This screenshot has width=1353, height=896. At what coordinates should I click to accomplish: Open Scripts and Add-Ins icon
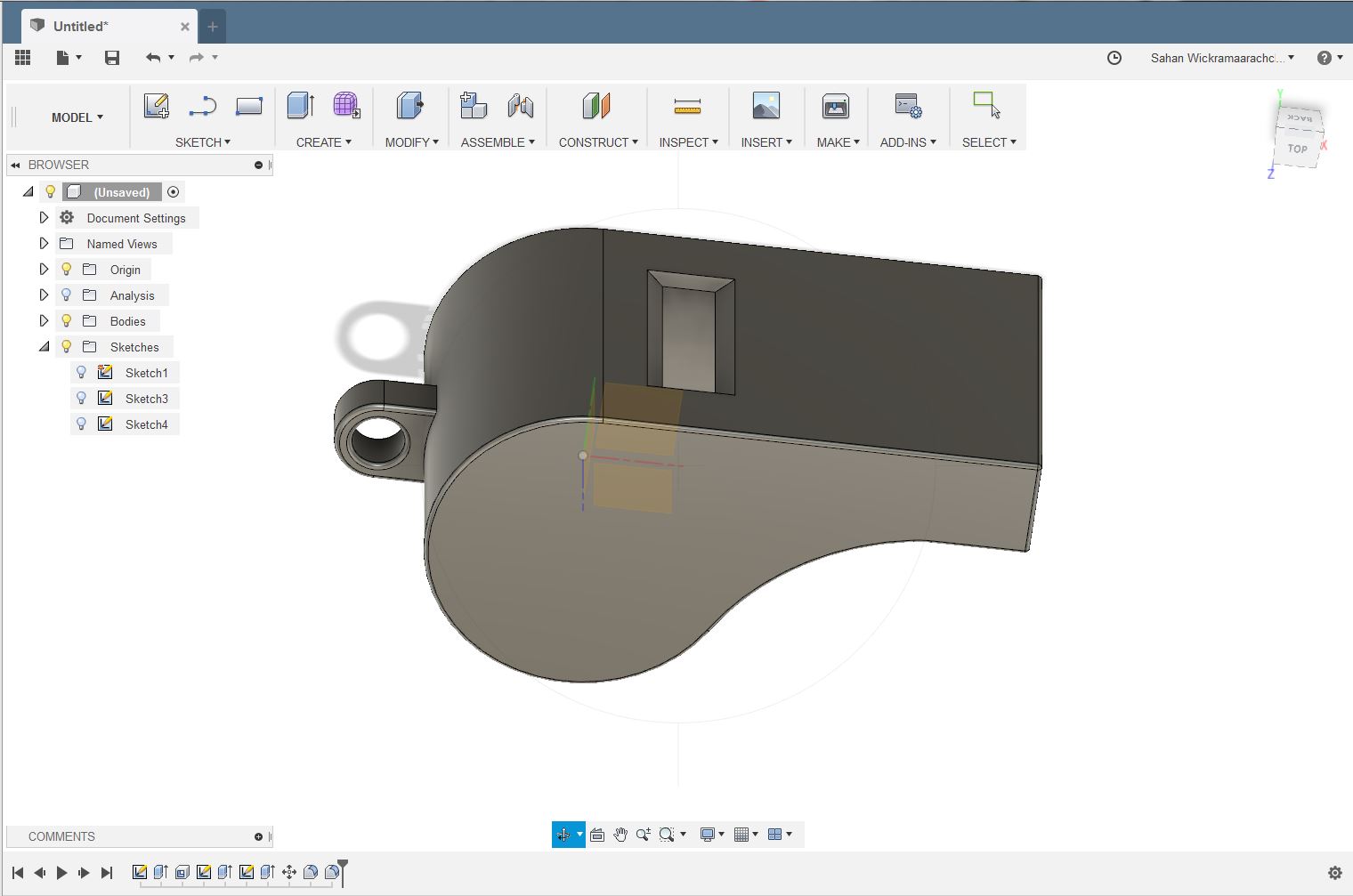pyautogui.click(x=908, y=106)
